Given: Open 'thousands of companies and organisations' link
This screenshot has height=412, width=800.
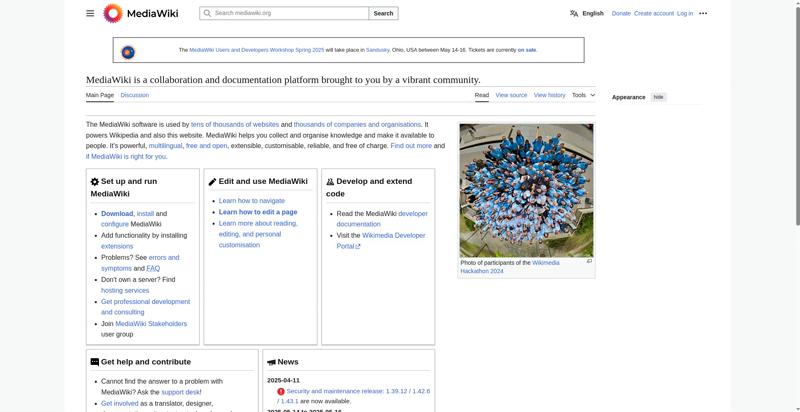Looking at the screenshot, I should point(357,124).
